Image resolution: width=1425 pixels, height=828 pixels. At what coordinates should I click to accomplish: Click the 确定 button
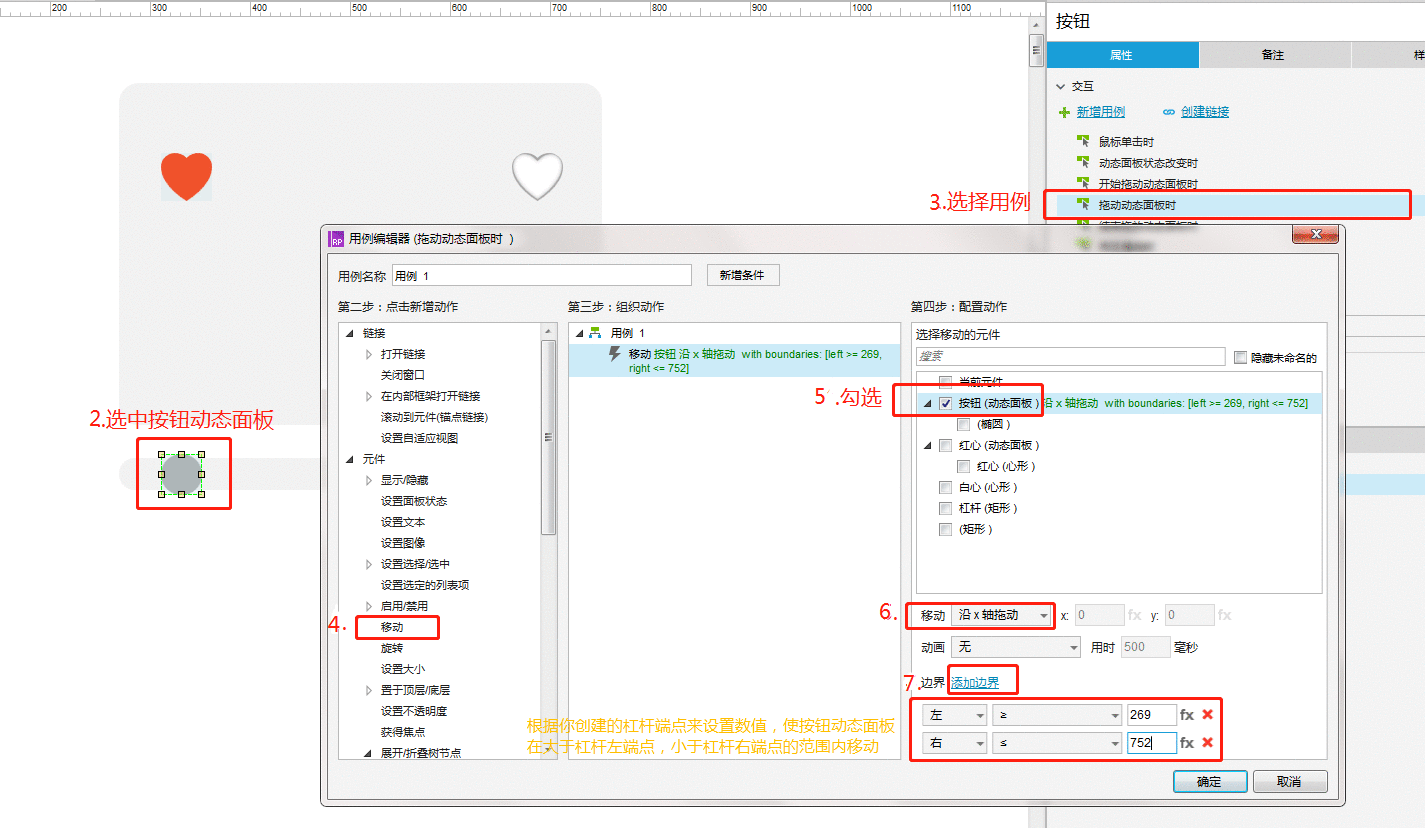tap(1210, 782)
